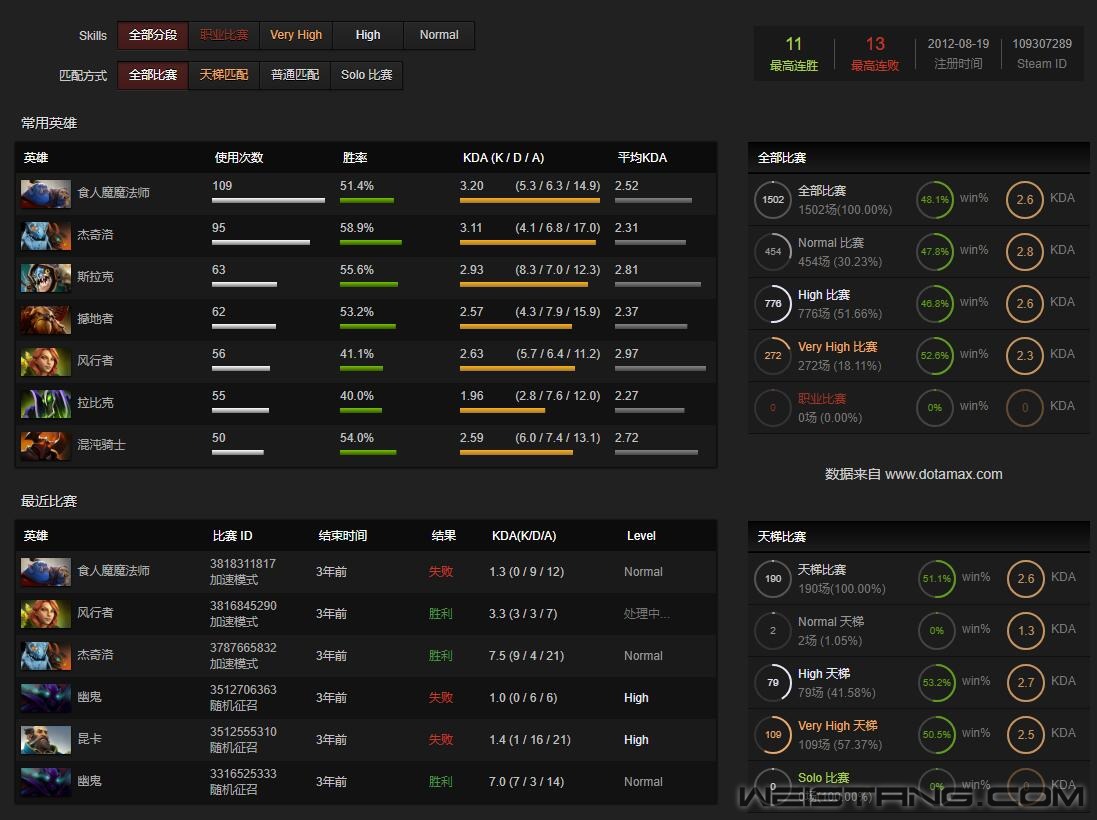Select Solo 比赛 match mode filter
Viewport: 1097px width, 820px height.
[367, 75]
